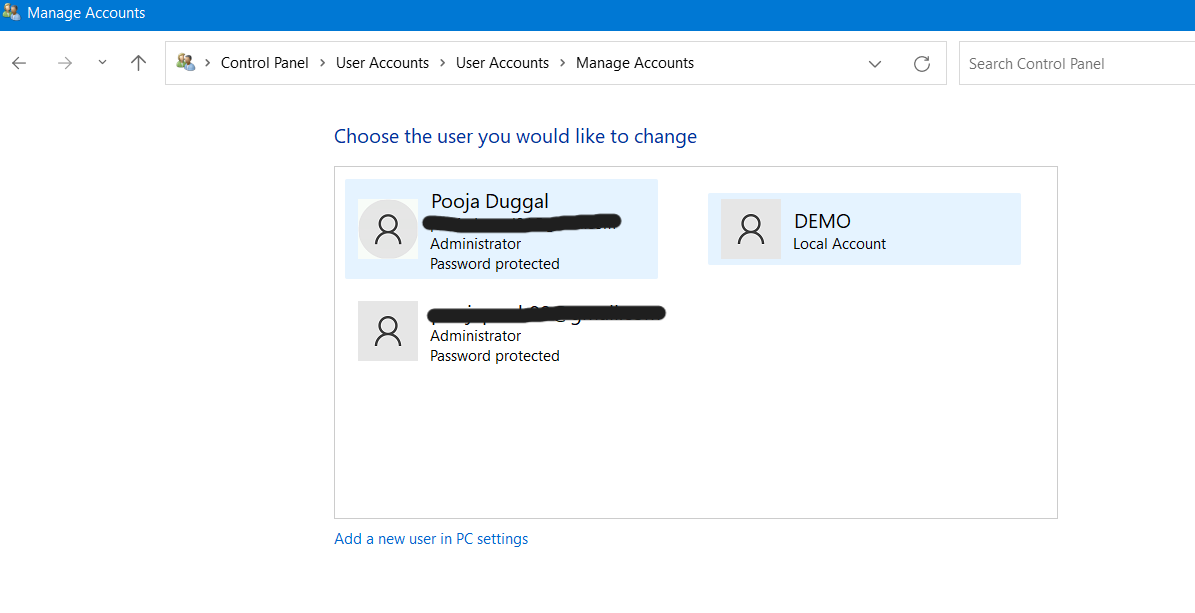Click the DEMO account name
This screenshot has height=613, width=1195.
point(822,221)
